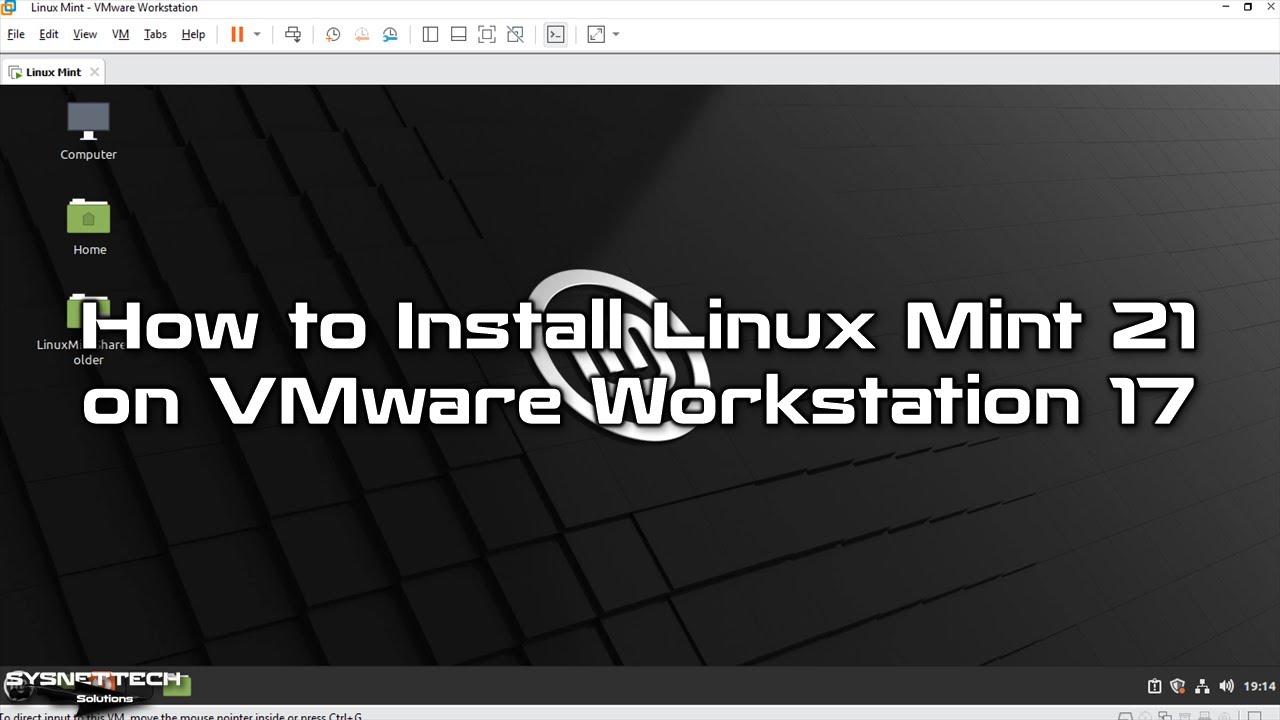Revert the VM to its snapshot

362,34
